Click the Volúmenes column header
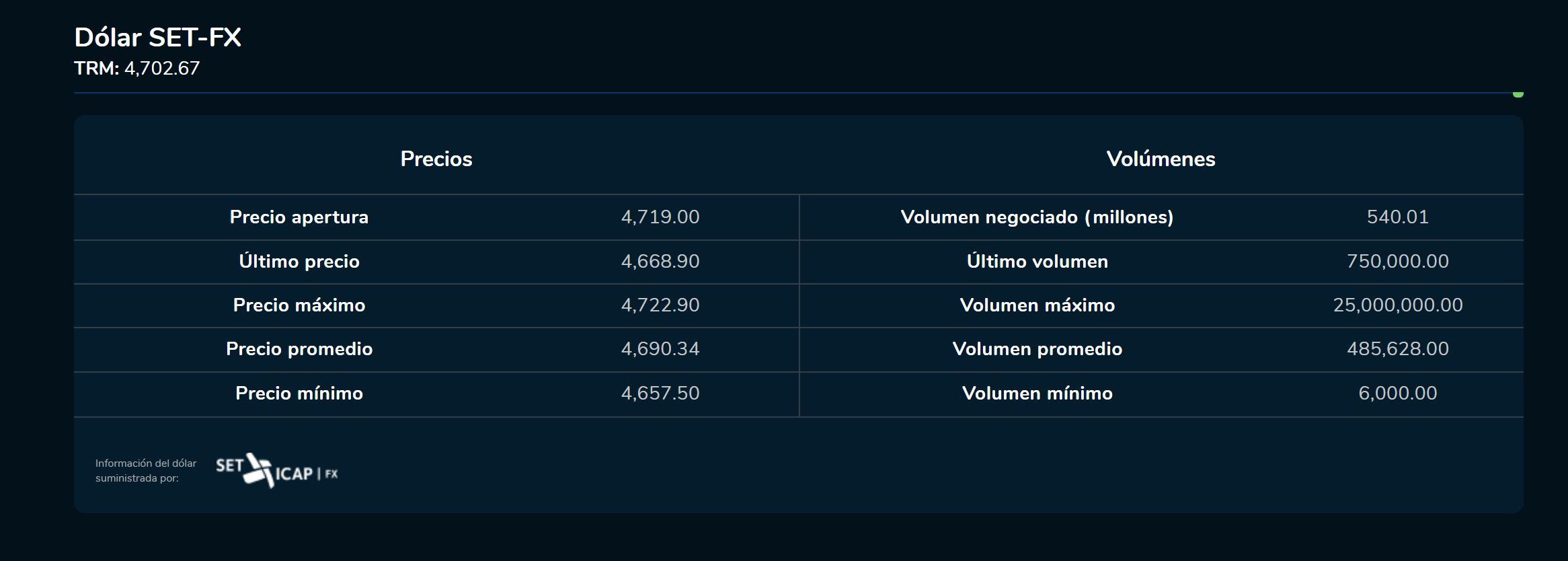 [x=1161, y=159]
